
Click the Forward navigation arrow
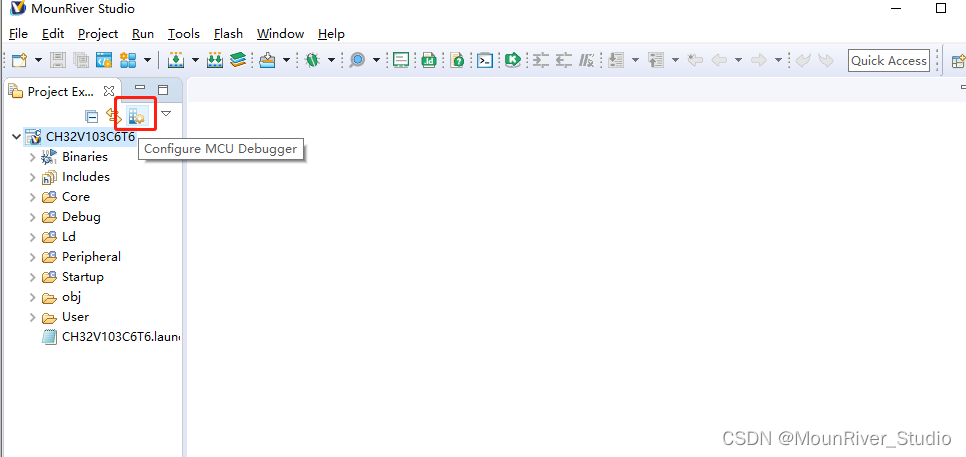click(x=759, y=60)
